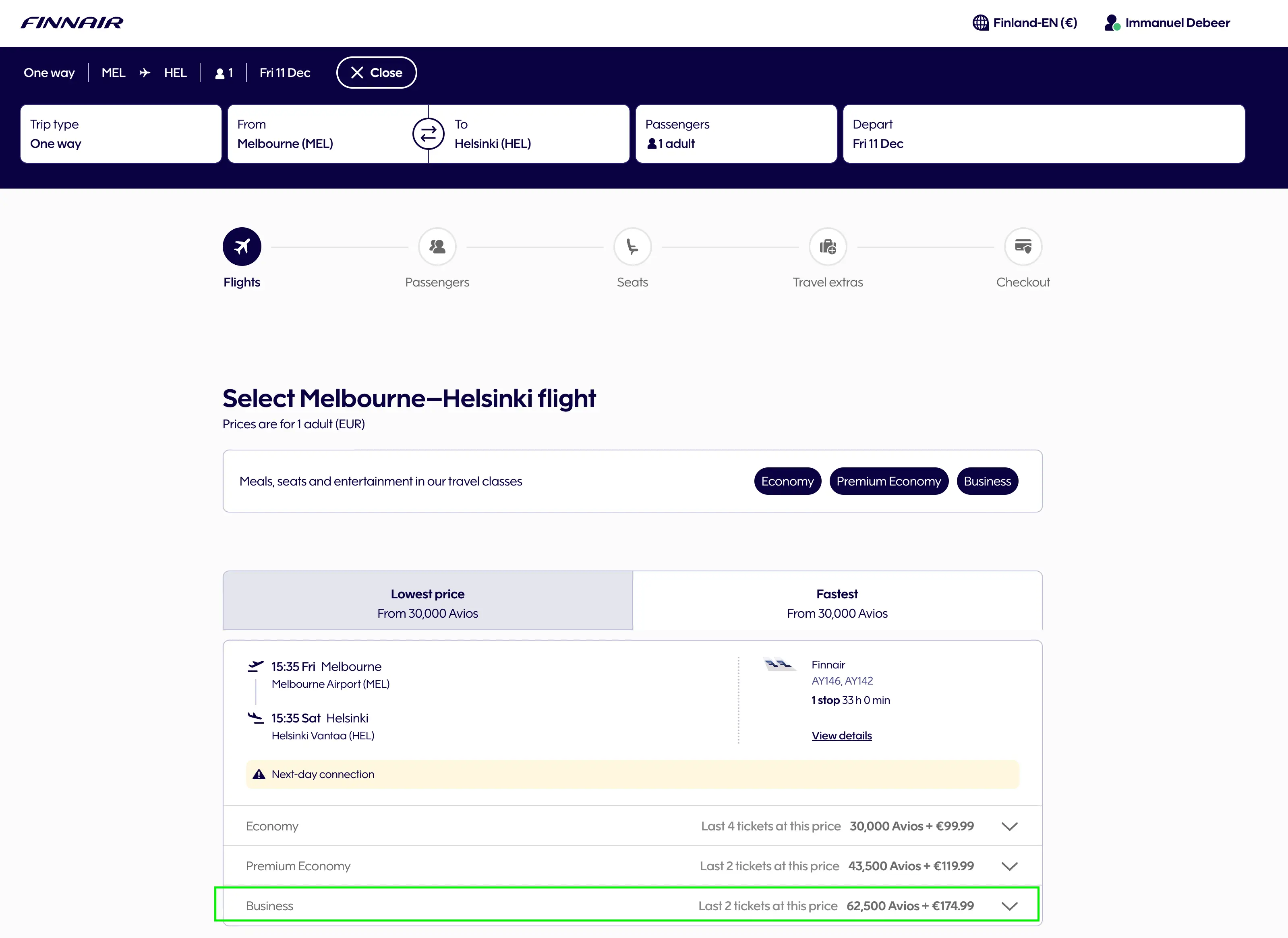Click Helsinki Vantaa (HEL) text
Viewport: 1288px width, 938px height.
click(323, 736)
